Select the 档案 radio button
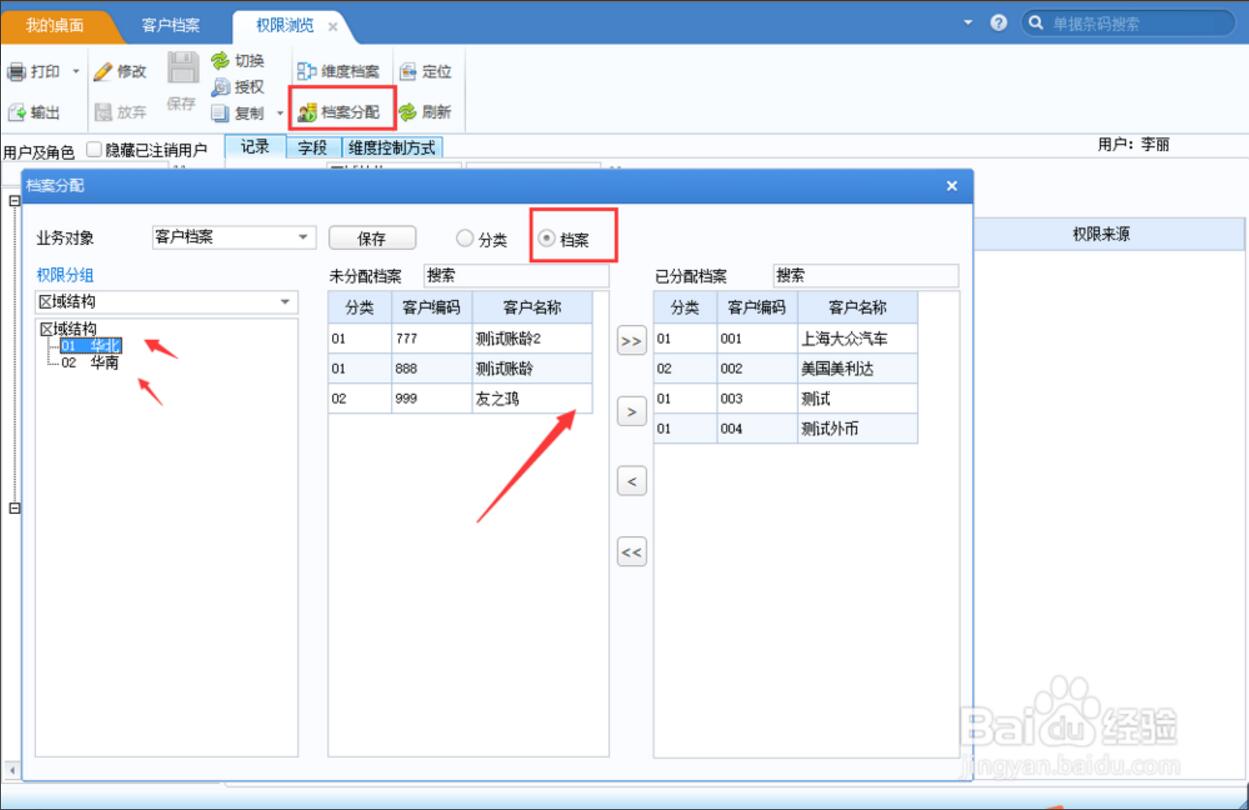1249x810 pixels. tap(547, 239)
